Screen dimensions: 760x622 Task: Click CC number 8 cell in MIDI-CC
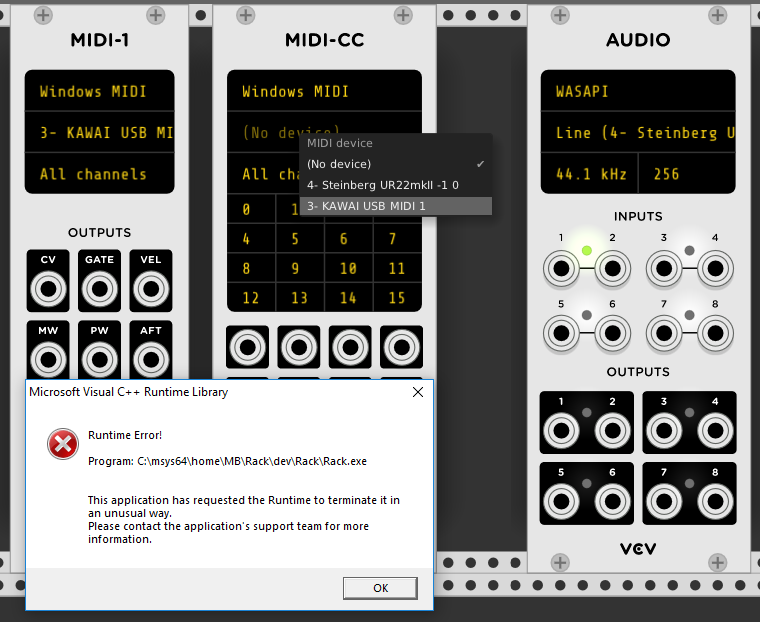pyautogui.click(x=251, y=268)
